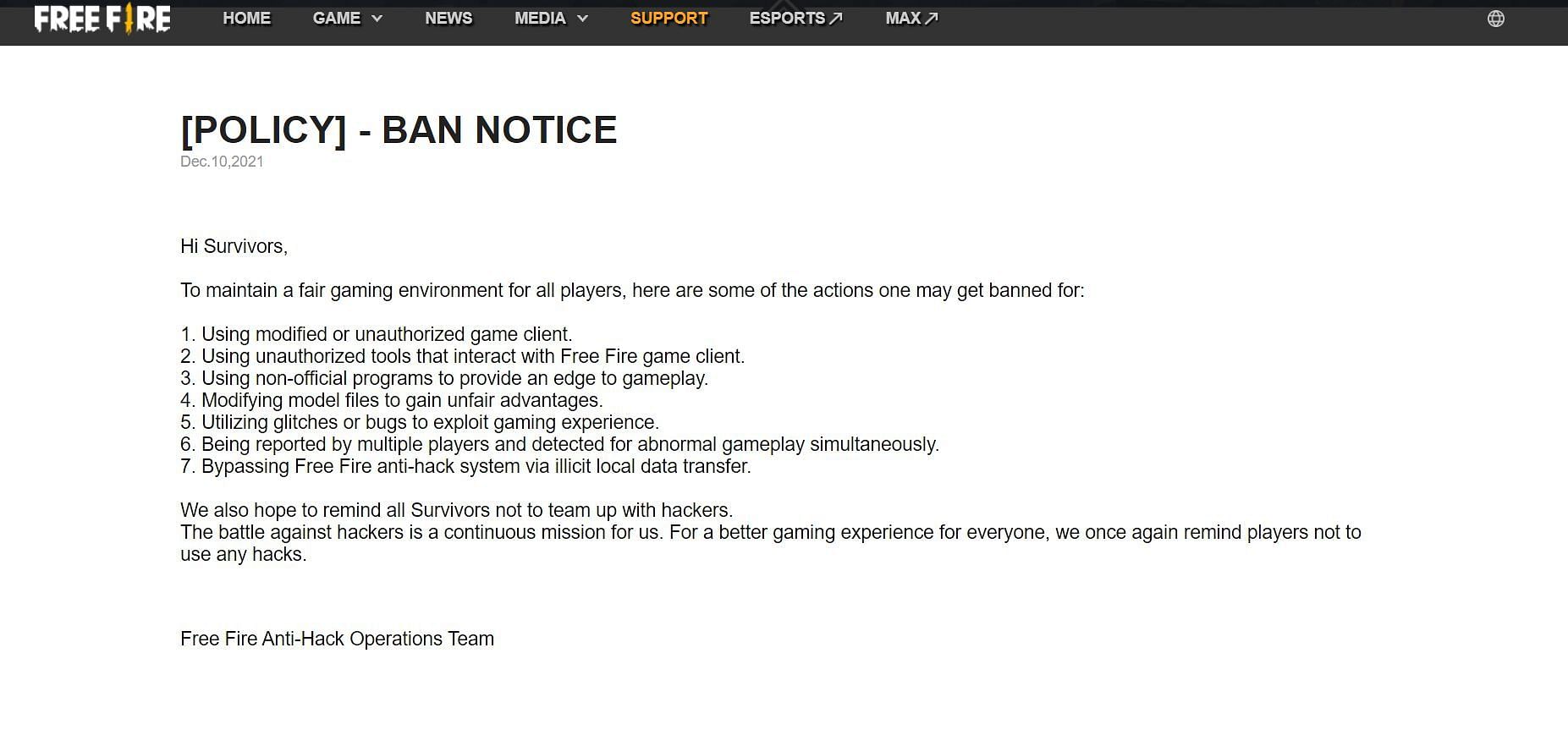Open the MEDIA menu label

(540, 19)
